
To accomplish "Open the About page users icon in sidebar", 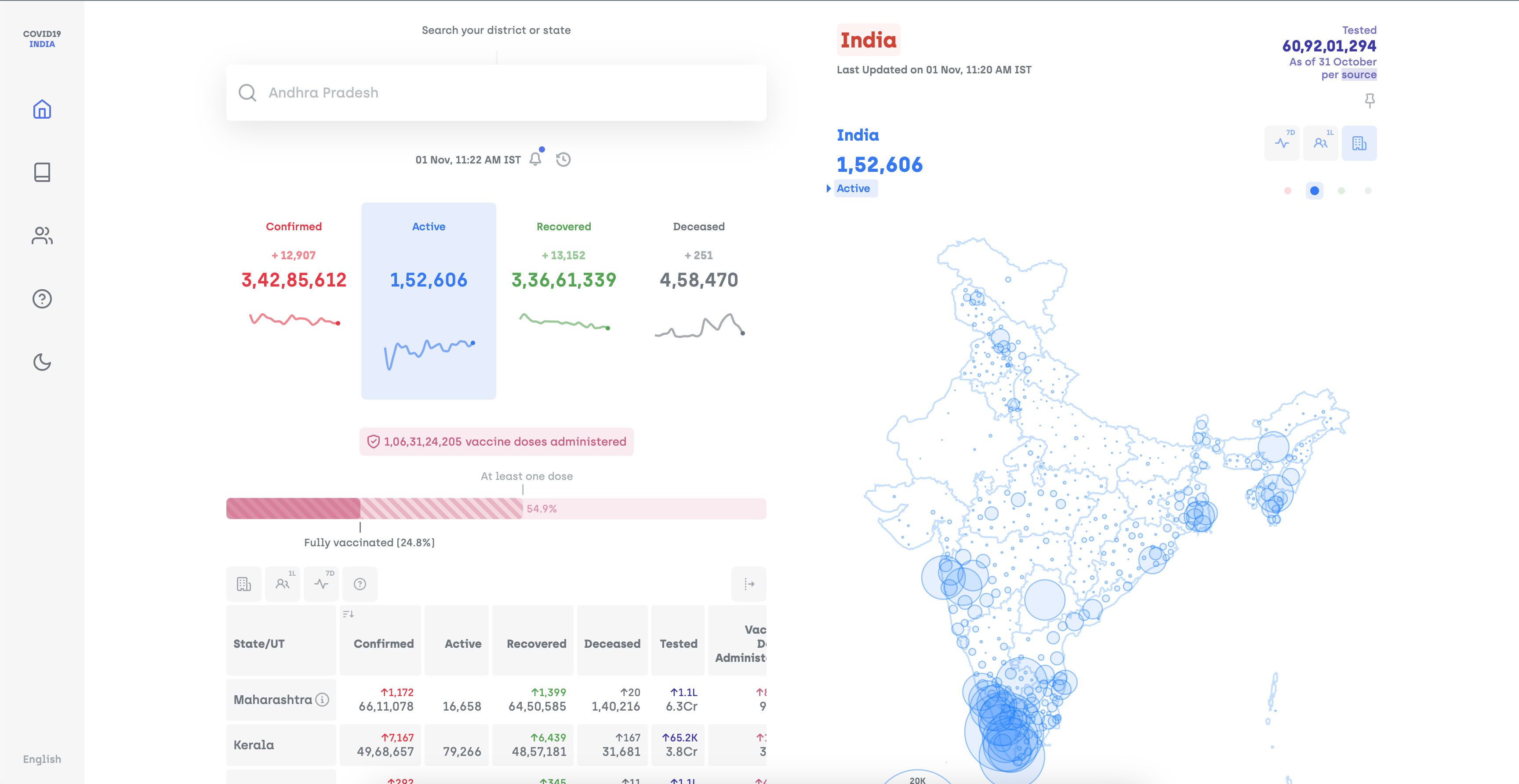I will 42,236.
